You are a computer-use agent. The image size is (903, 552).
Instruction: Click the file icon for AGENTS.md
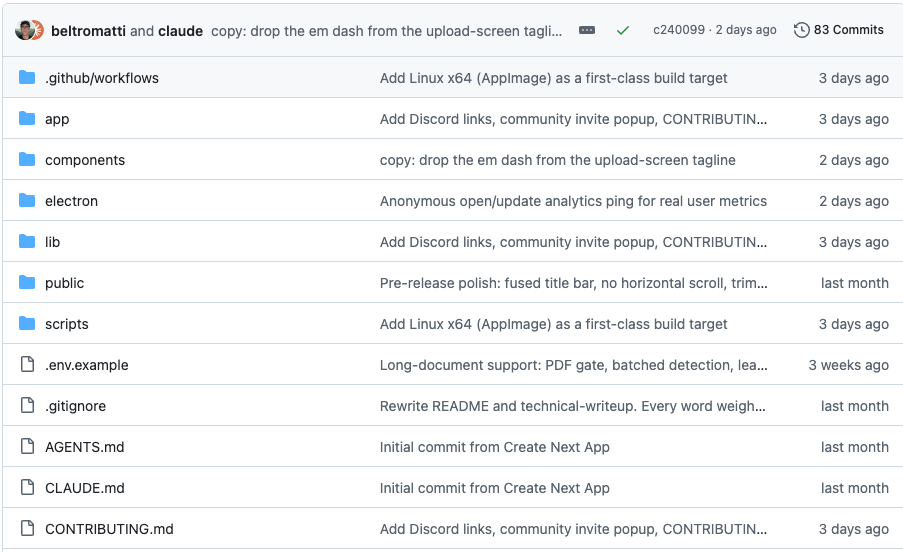27,446
